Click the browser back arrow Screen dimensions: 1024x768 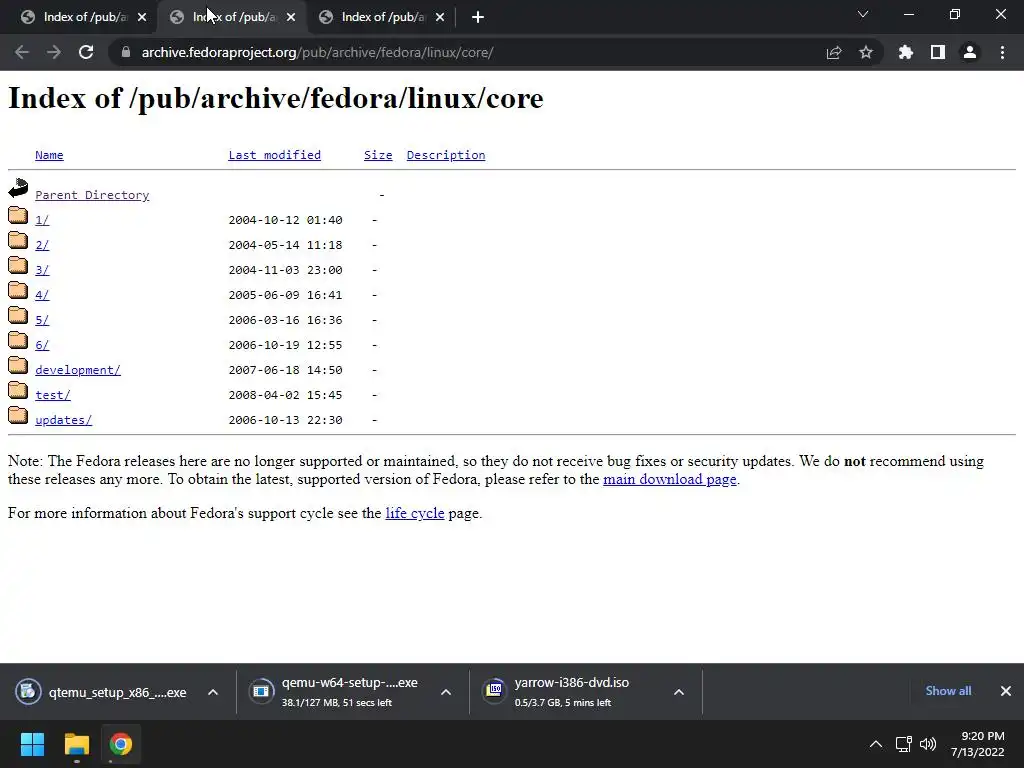pyautogui.click(x=22, y=52)
